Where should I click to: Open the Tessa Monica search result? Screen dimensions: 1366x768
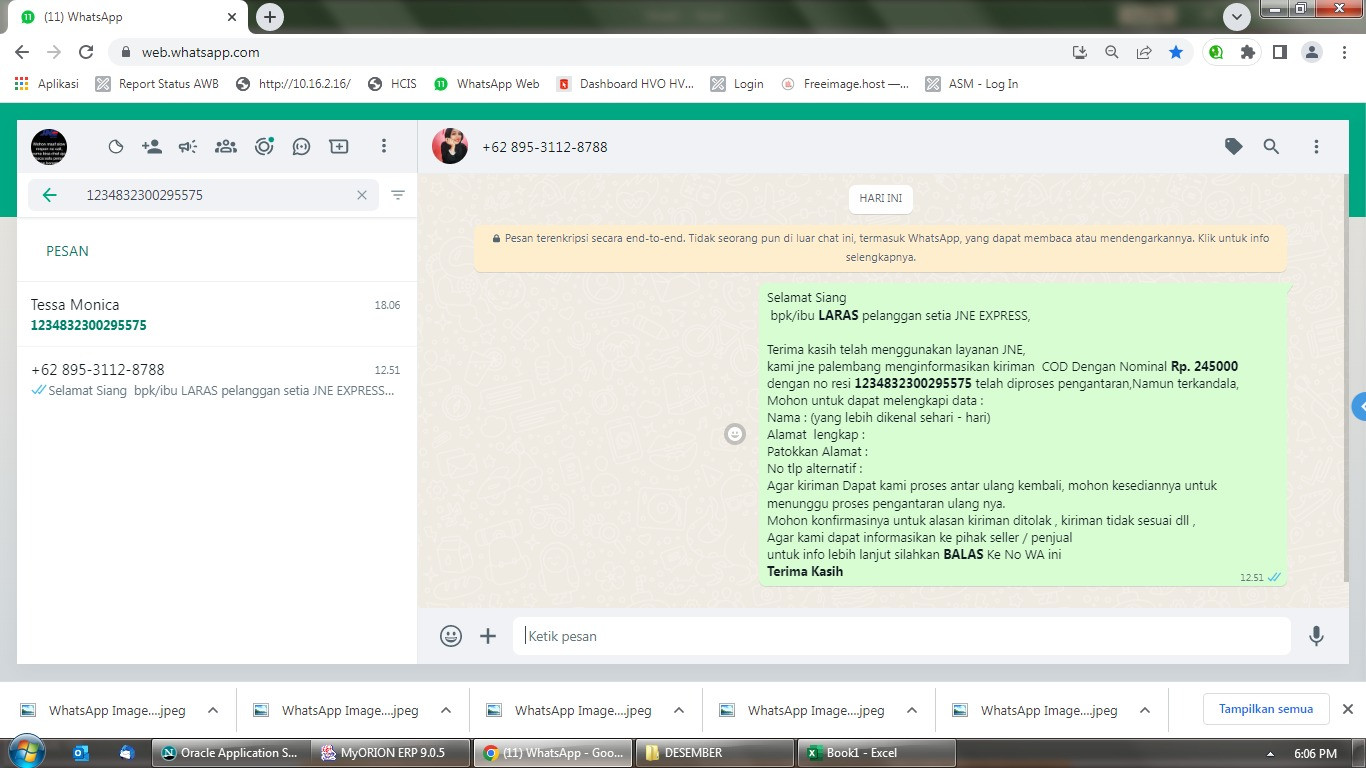pyautogui.click(x=216, y=314)
